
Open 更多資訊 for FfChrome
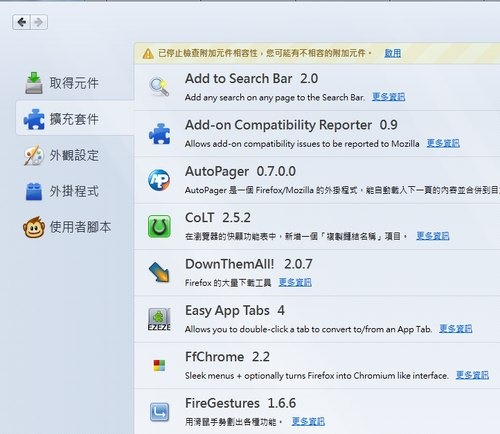(x=472, y=375)
